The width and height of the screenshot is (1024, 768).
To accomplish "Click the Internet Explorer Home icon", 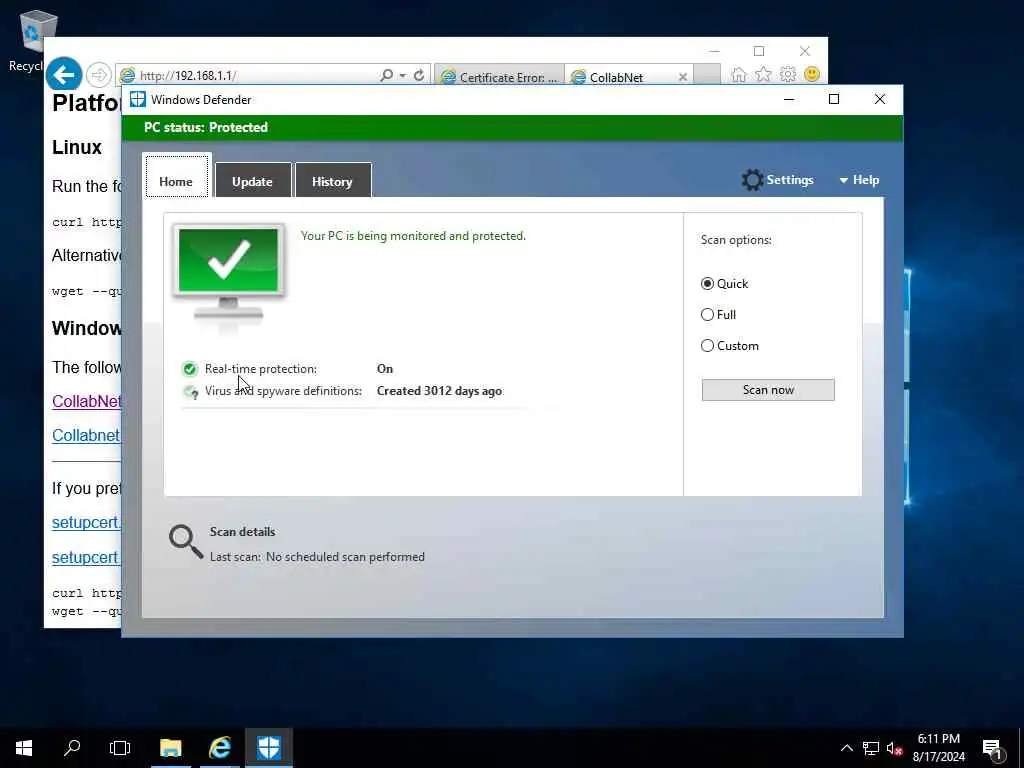I will tap(739, 74).
